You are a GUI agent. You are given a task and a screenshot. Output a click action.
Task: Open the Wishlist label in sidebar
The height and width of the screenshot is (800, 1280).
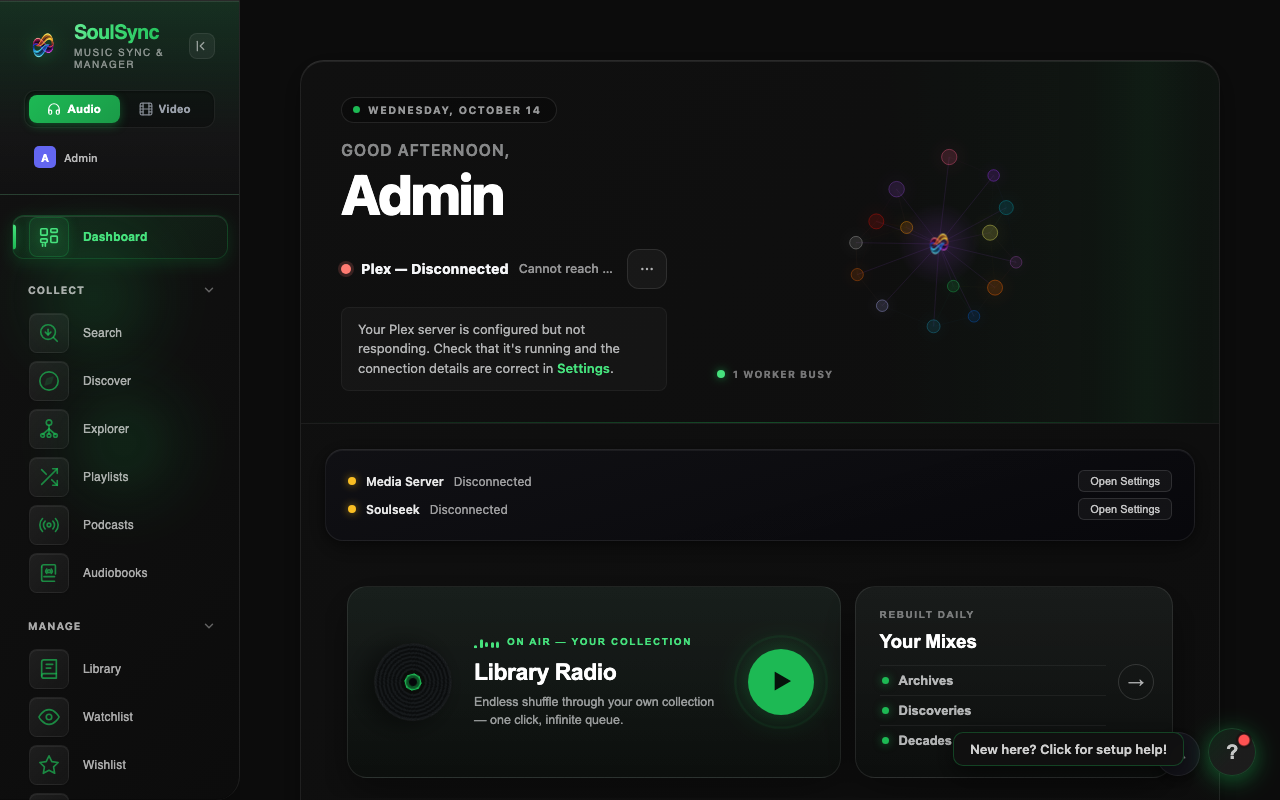coord(104,765)
